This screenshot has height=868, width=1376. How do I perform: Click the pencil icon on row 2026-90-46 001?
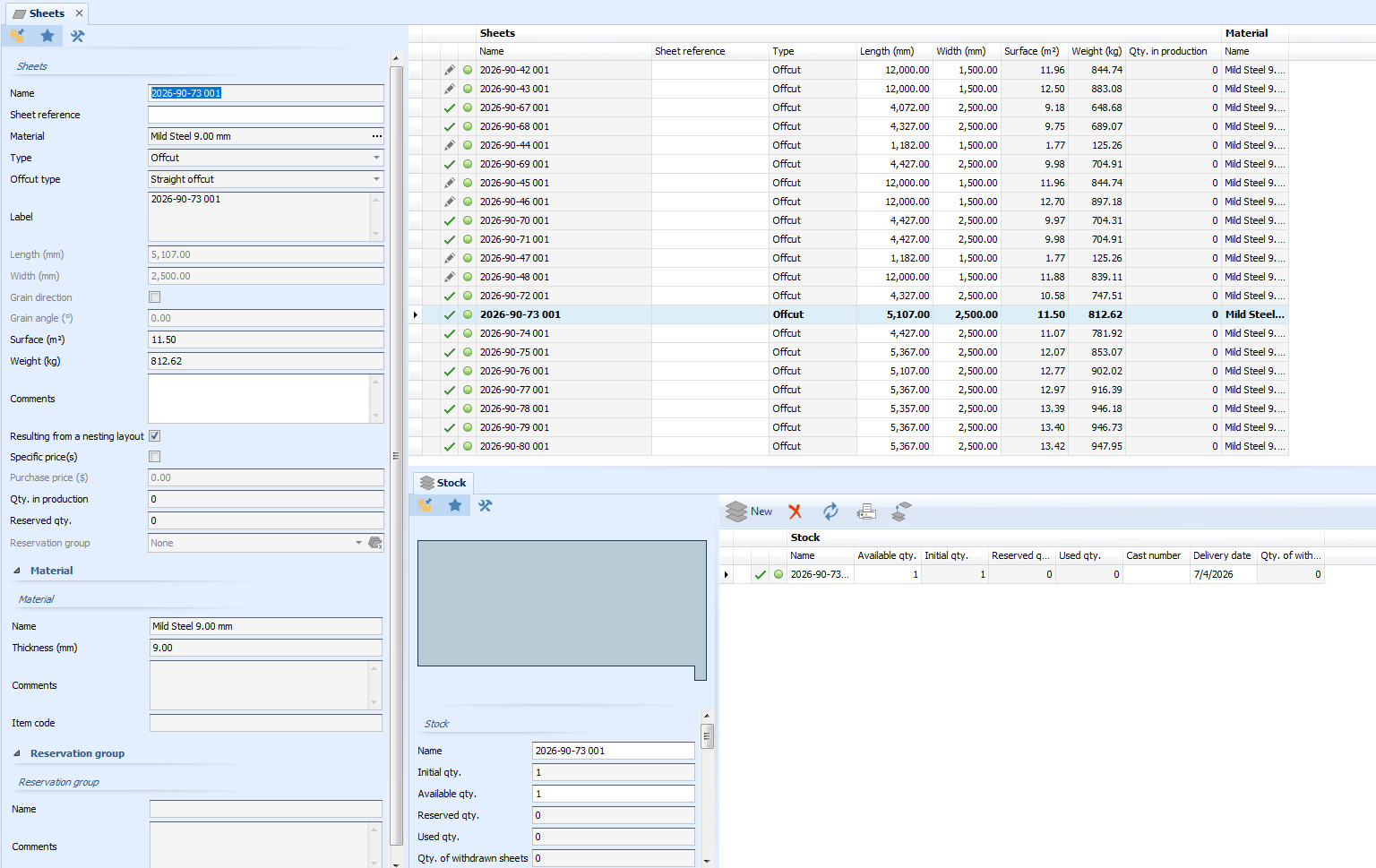[x=450, y=202]
